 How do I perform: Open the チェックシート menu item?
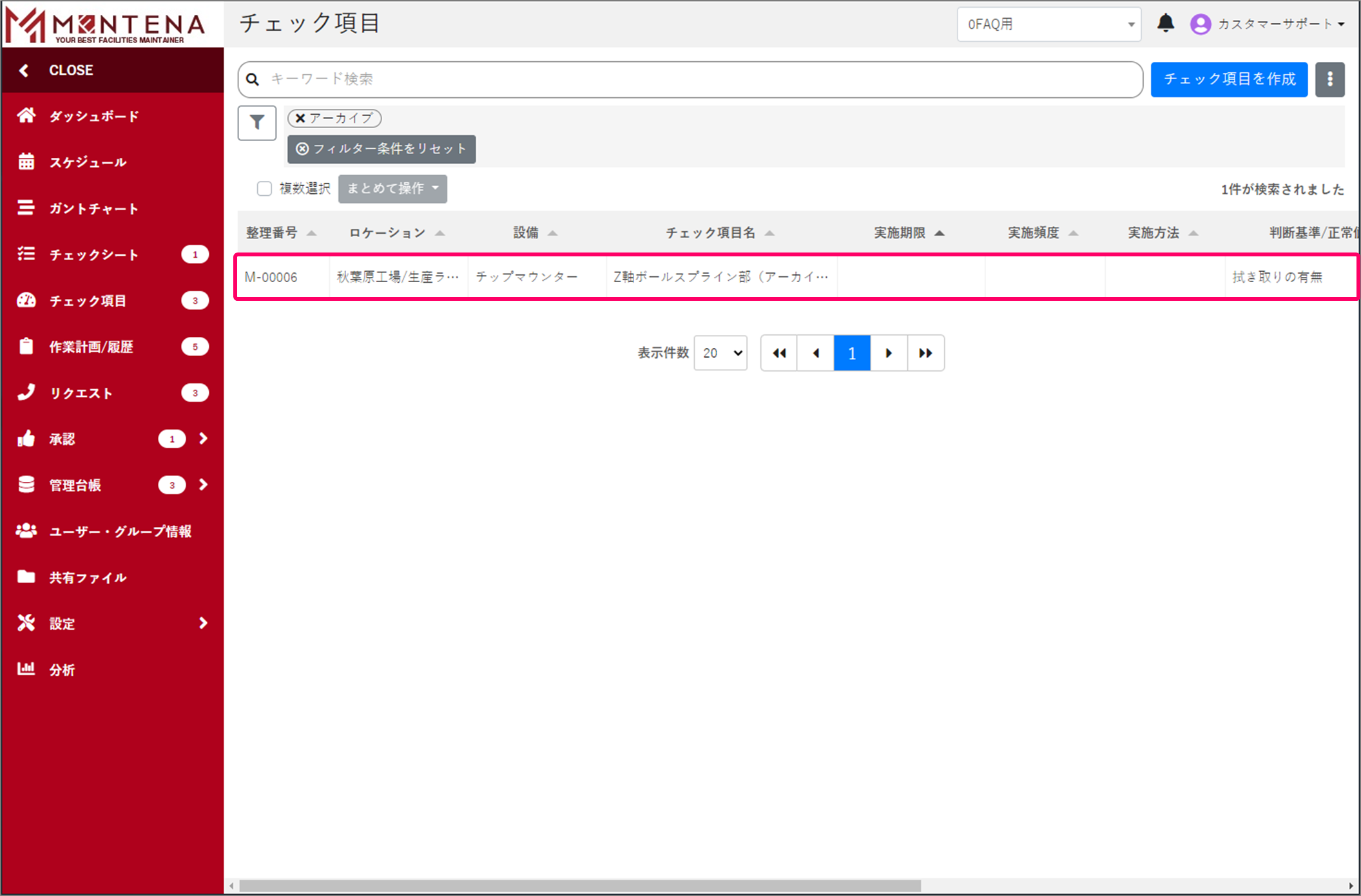coord(94,254)
